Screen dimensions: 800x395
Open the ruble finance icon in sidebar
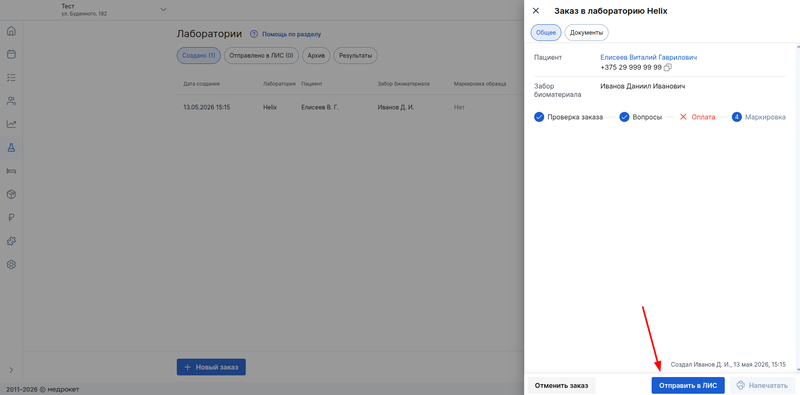pyautogui.click(x=11, y=218)
